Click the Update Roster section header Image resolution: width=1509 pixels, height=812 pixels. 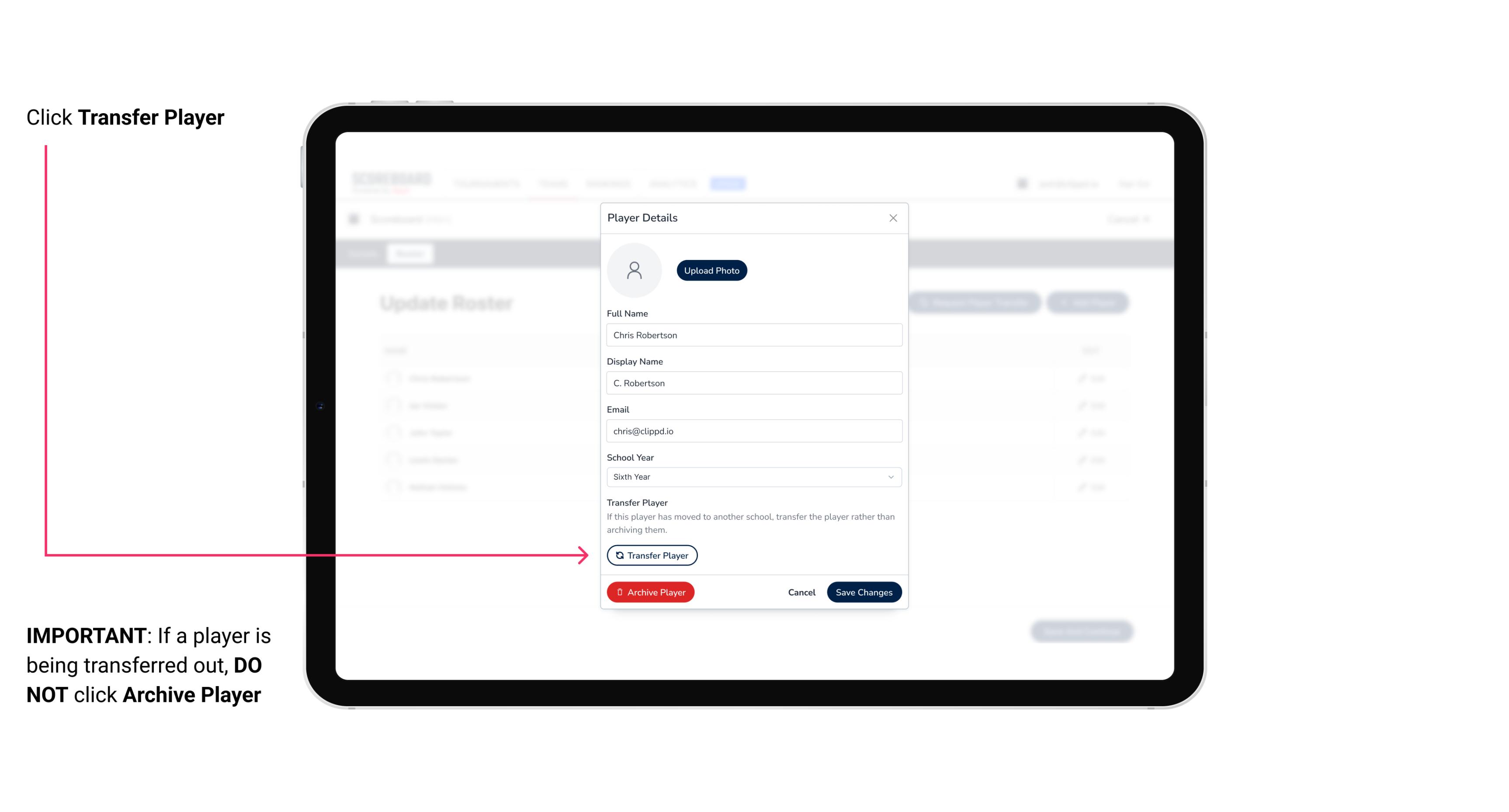pos(447,303)
